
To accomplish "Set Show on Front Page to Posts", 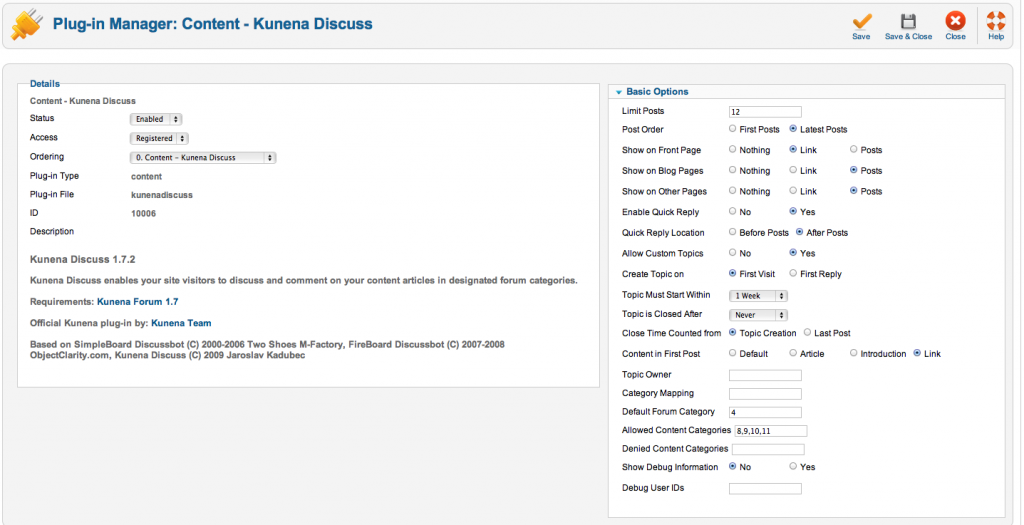I will click(x=853, y=150).
